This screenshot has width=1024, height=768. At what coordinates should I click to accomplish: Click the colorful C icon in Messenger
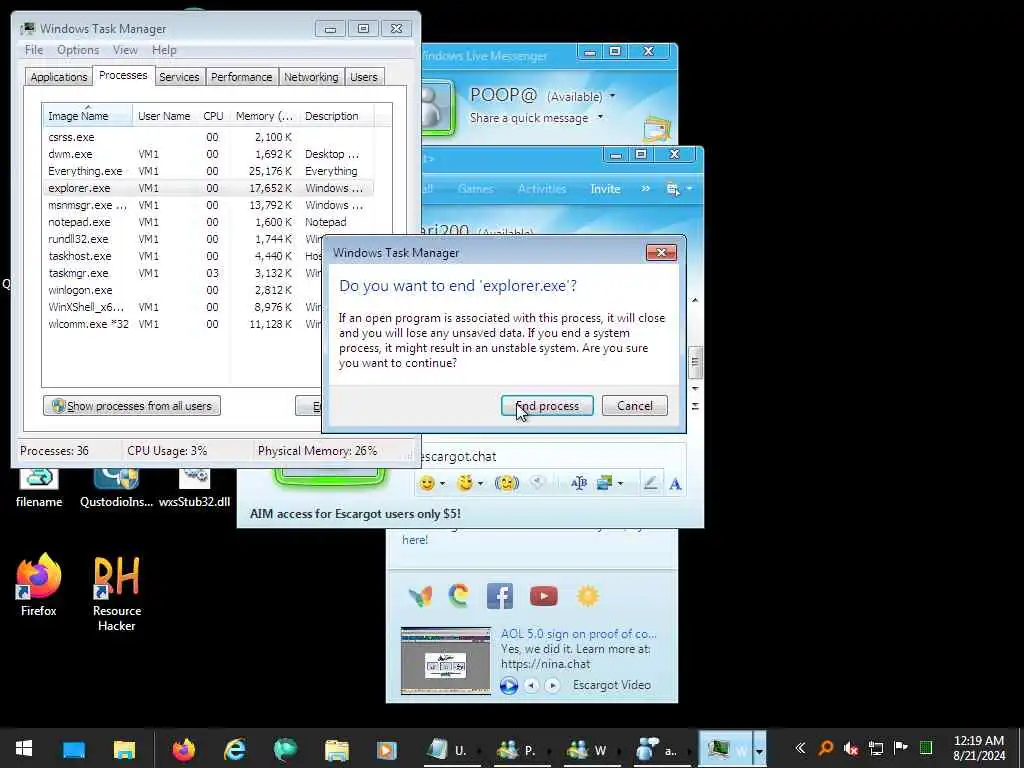(x=458, y=596)
